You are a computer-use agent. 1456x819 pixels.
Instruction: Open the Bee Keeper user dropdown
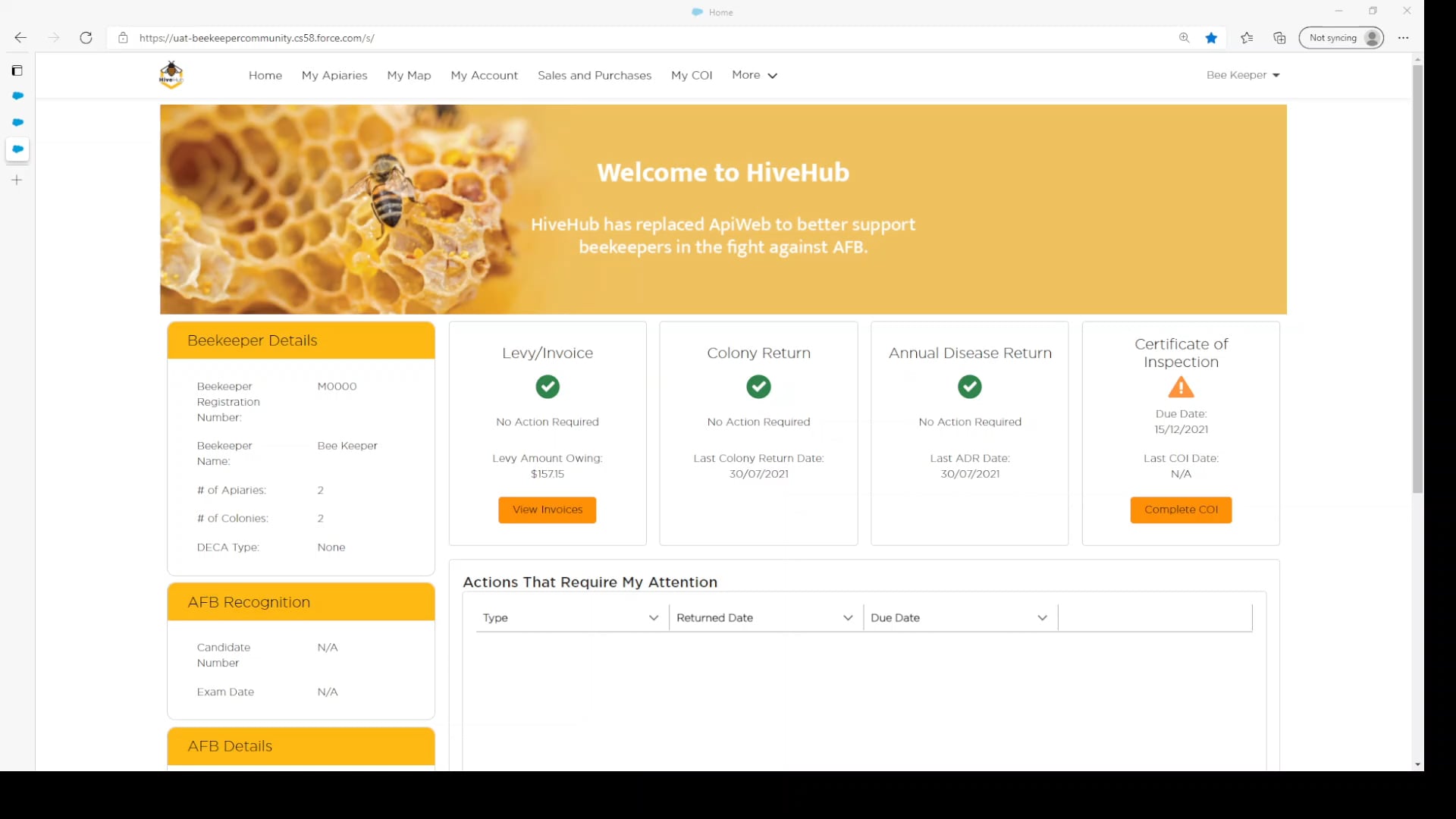pos(1243,75)
